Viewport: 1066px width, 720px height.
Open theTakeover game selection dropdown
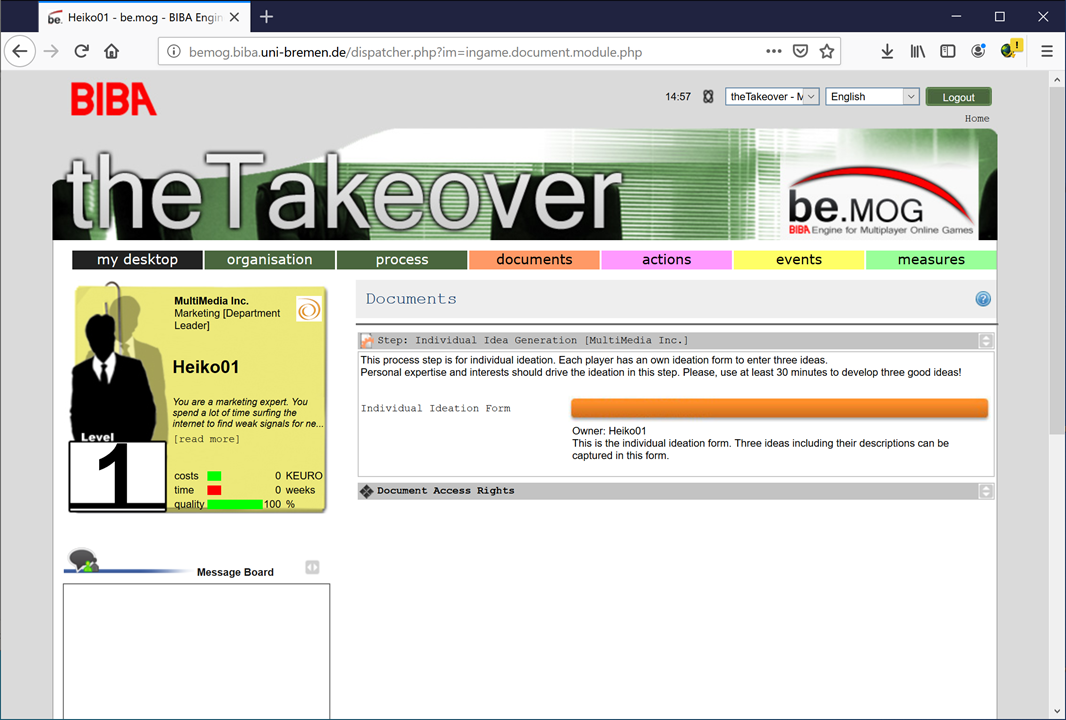pos(772,97)
